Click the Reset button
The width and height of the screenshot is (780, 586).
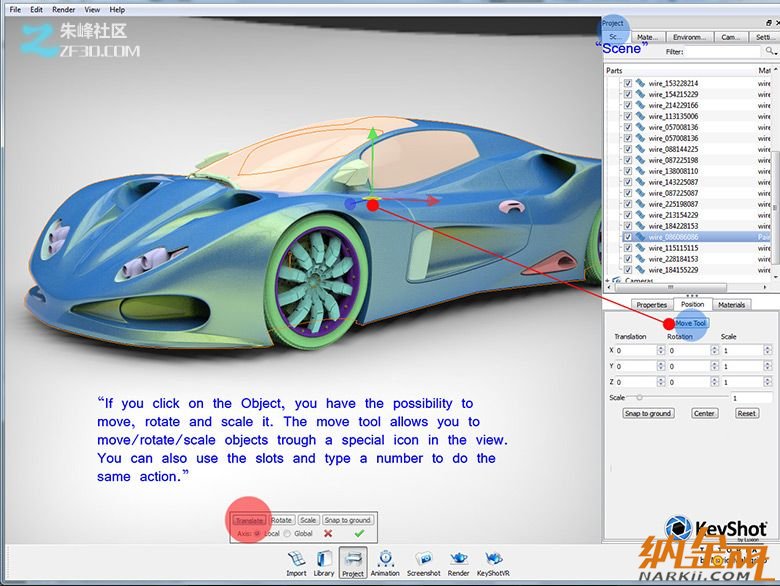coord(747,413)
